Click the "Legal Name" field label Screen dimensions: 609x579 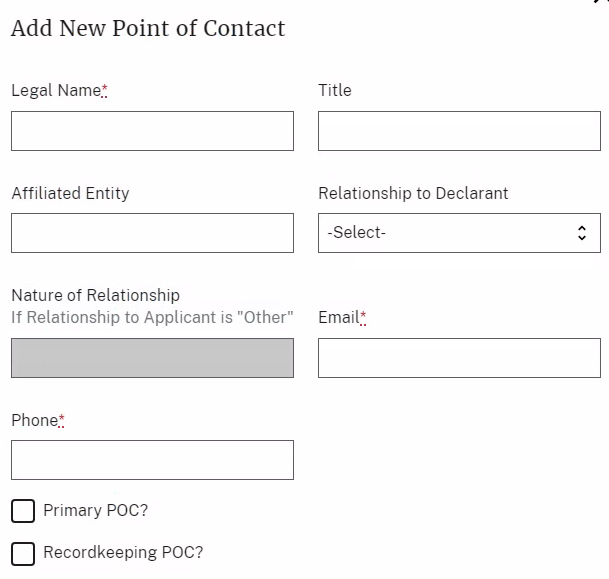[56, 91]
